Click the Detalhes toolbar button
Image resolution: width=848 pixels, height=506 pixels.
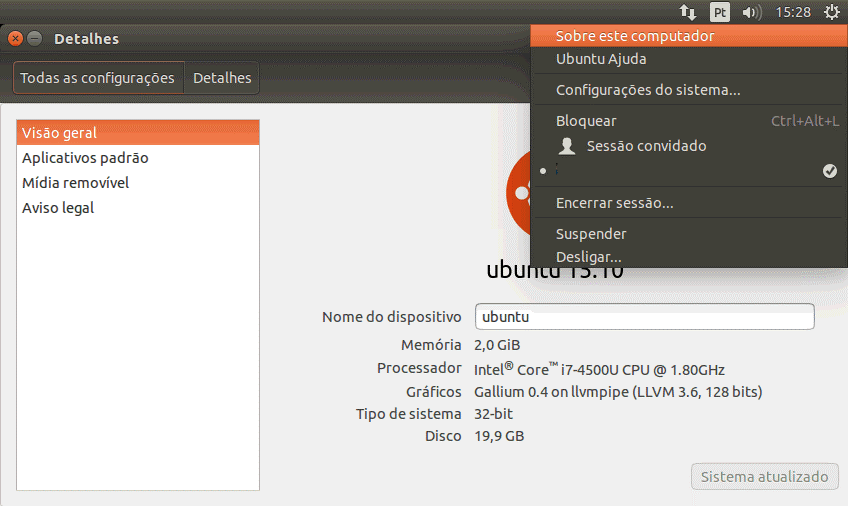[222, 78]
